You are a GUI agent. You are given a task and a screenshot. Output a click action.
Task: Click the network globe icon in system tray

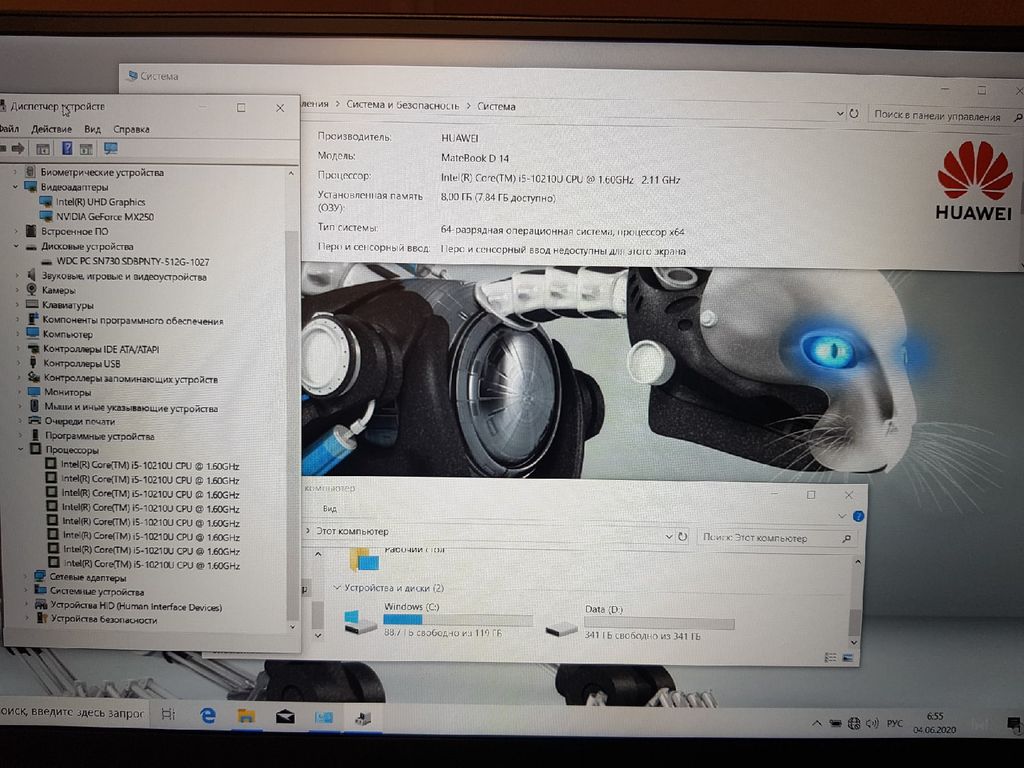point(854,723)
